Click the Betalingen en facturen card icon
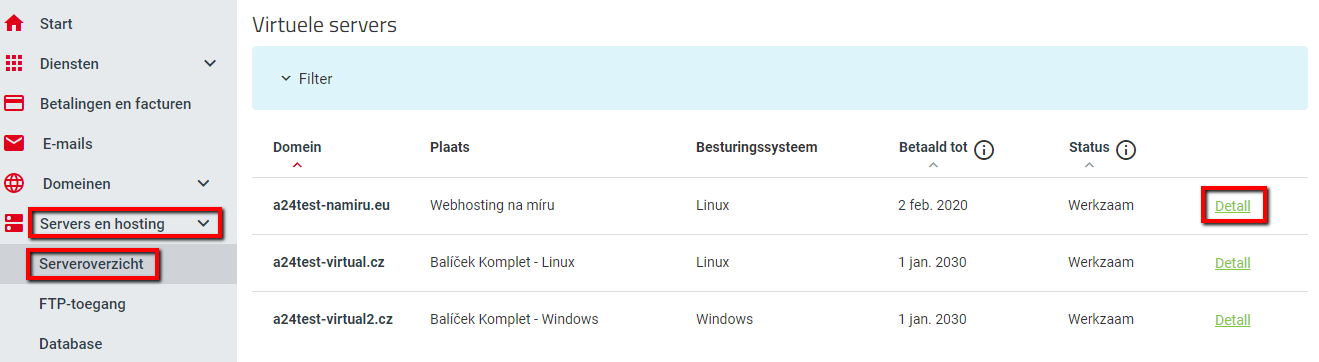1319x362 pixels. tap(14, 103)
